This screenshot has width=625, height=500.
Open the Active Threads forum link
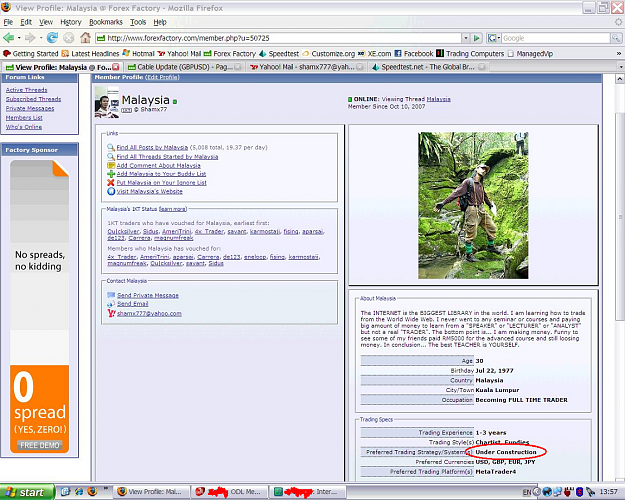pos(26,90)
